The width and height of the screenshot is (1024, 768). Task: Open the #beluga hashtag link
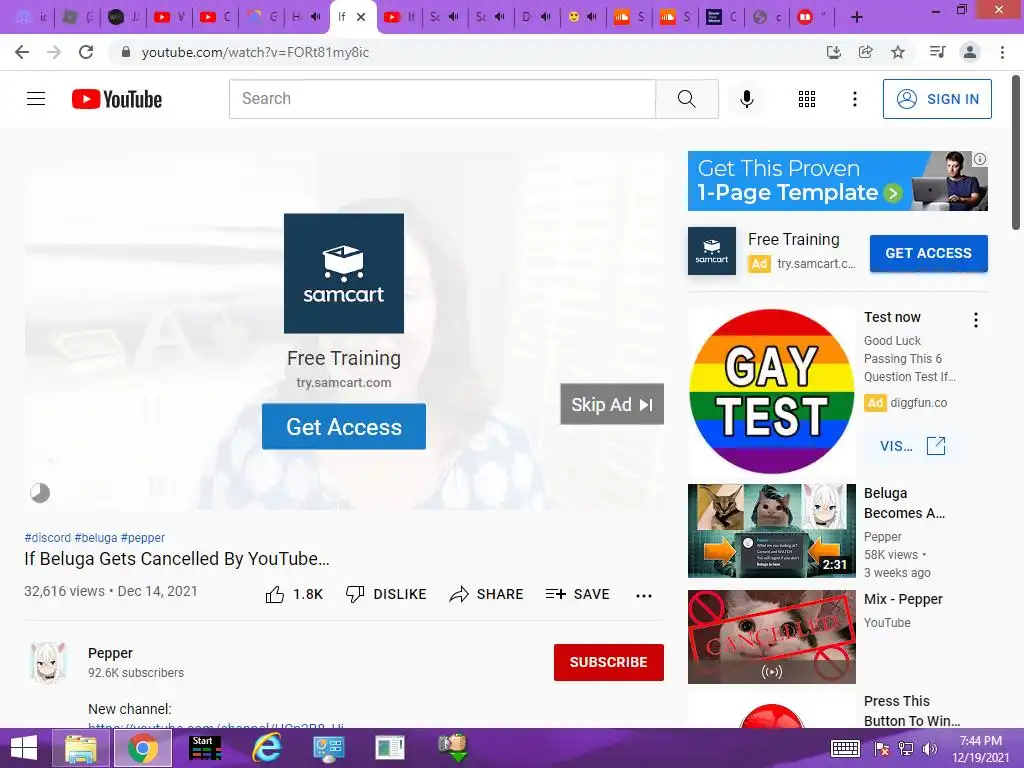(96, 537)
